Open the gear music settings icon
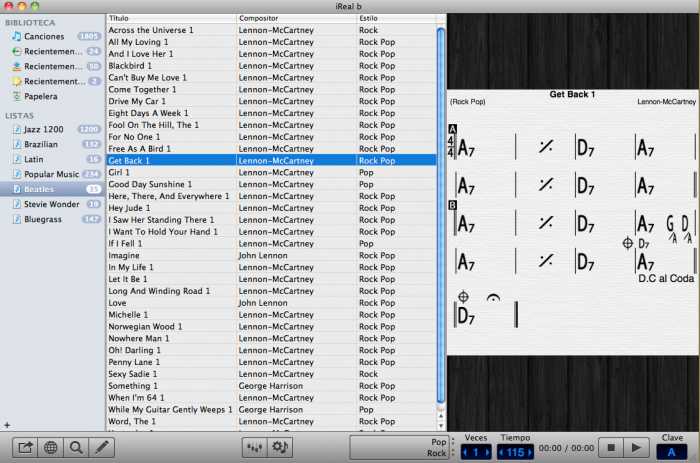Screen dimensions: 700x463 pos(280,447)
